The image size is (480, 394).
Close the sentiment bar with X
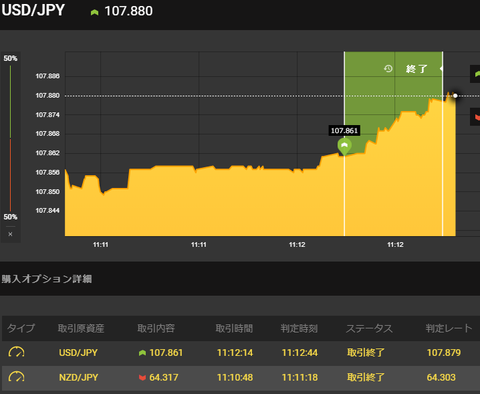[x=10, y=234]
